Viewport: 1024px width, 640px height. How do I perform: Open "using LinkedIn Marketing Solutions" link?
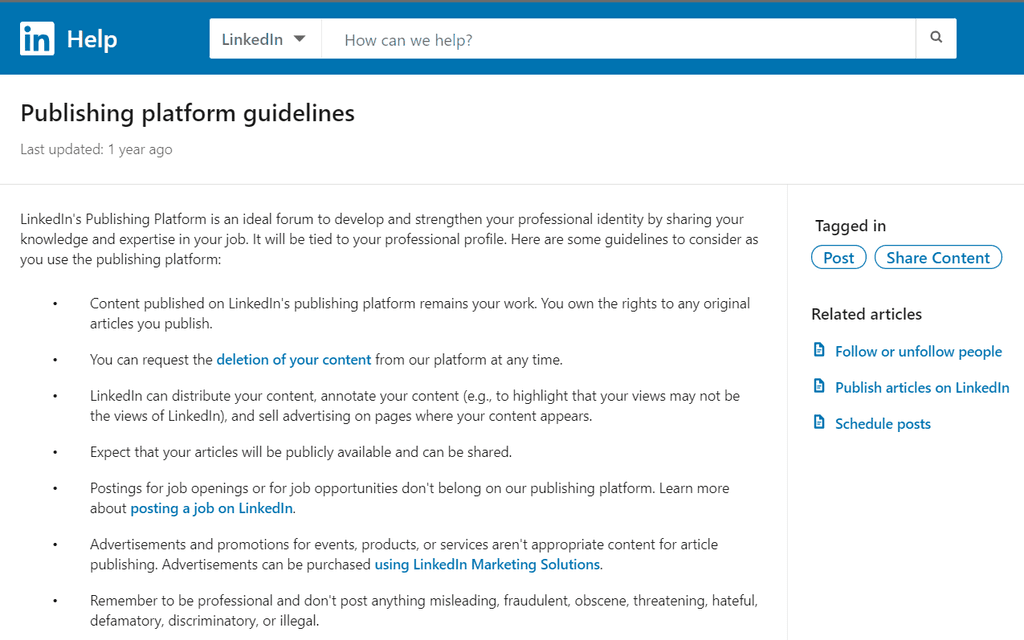tap(487, 564)
